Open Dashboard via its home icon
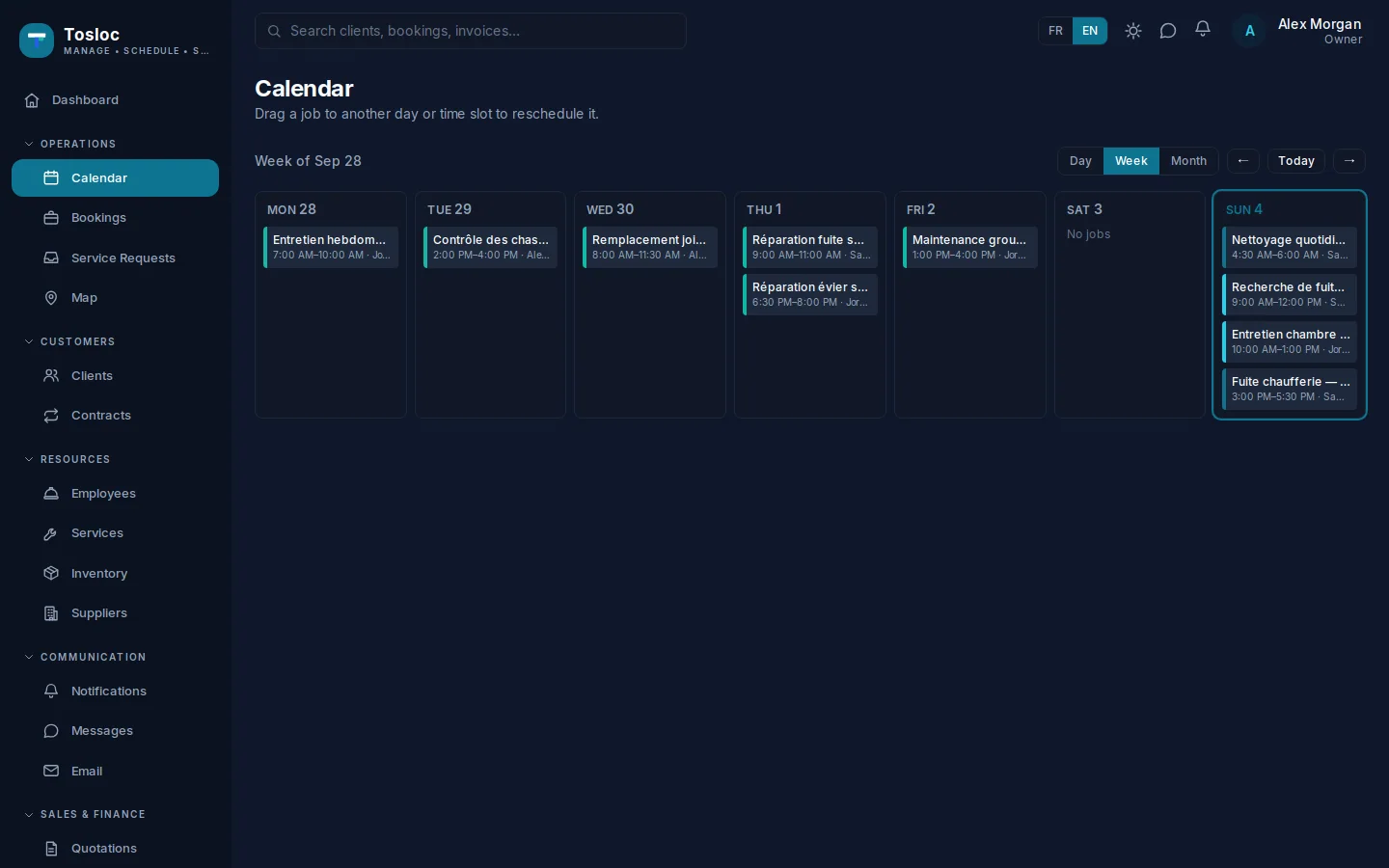This screenshot has height=868, width=1389. click(x=32, y=100)
